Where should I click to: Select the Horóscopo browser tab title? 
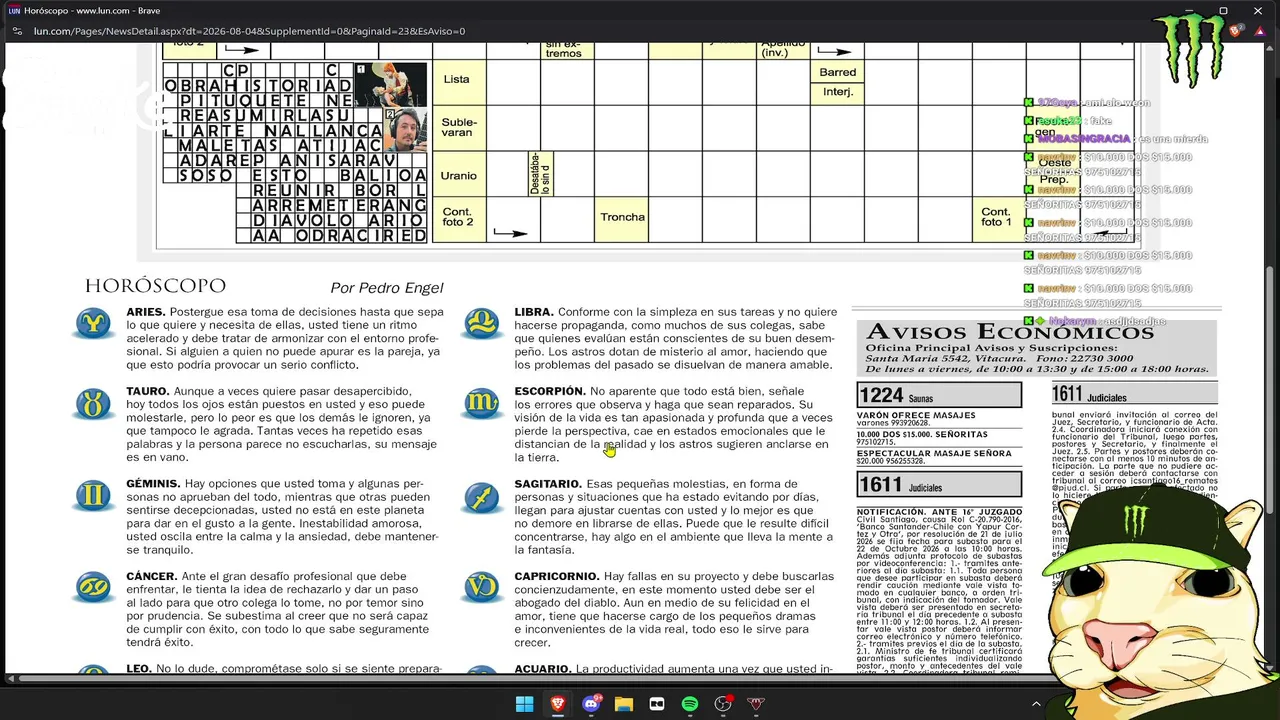(x=92, y=10)
